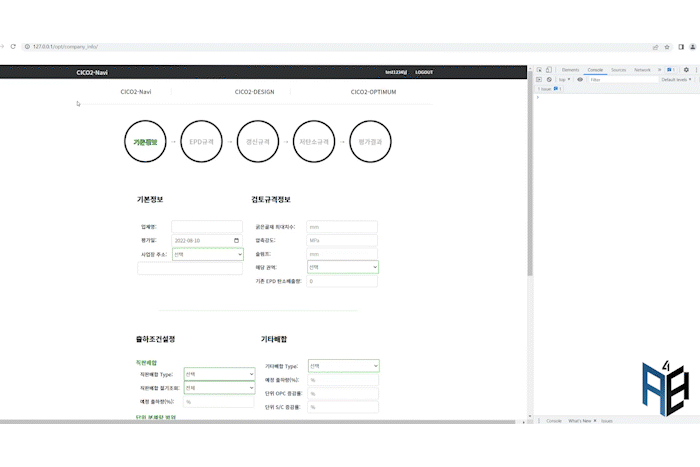
Task: Click the LOGOUT link
Action: pyautogui.click(x=424, y=72)
